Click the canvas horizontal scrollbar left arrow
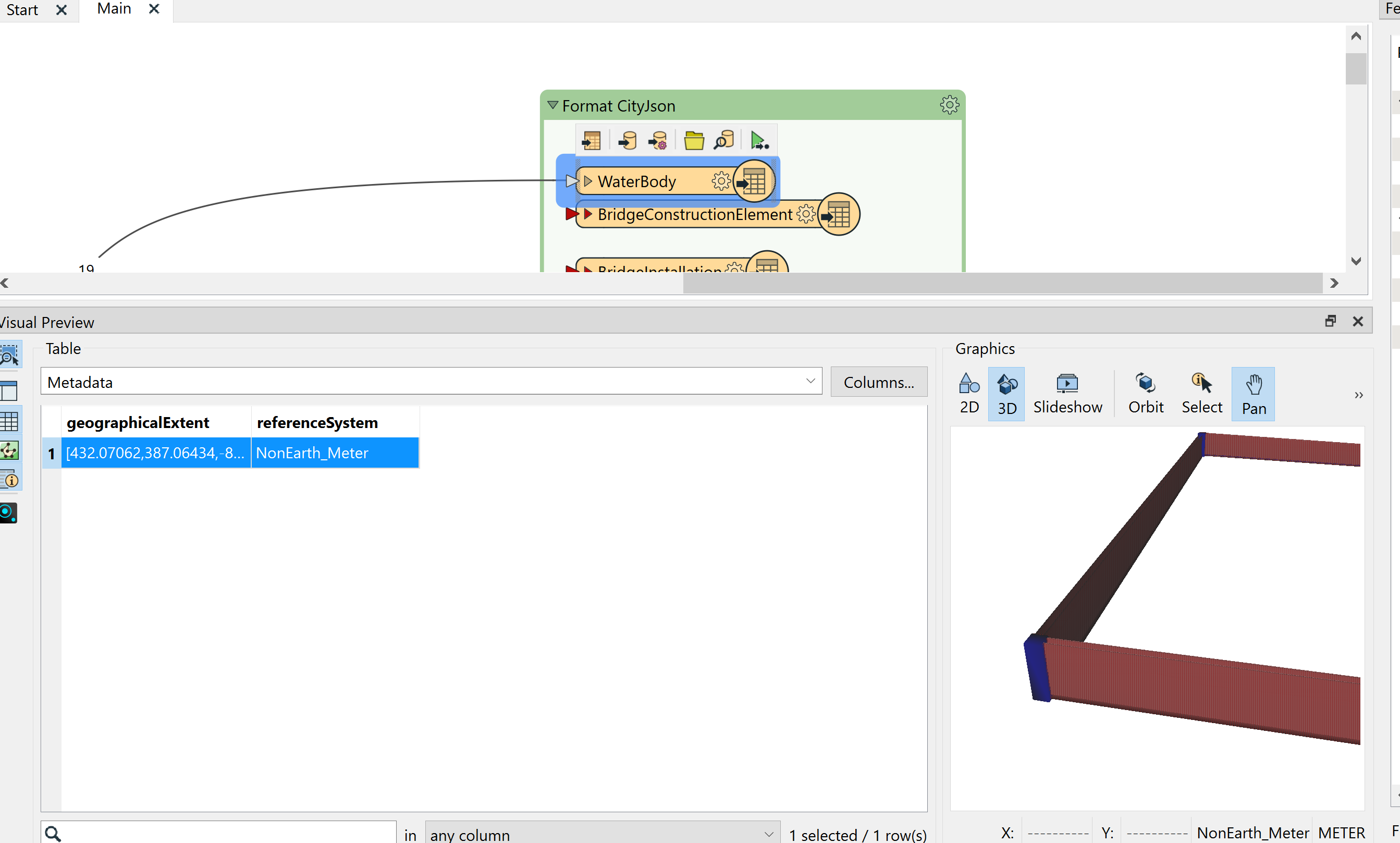Viewport: 1400px width, 843px height. pyautogui.click(x=5, y=283)
